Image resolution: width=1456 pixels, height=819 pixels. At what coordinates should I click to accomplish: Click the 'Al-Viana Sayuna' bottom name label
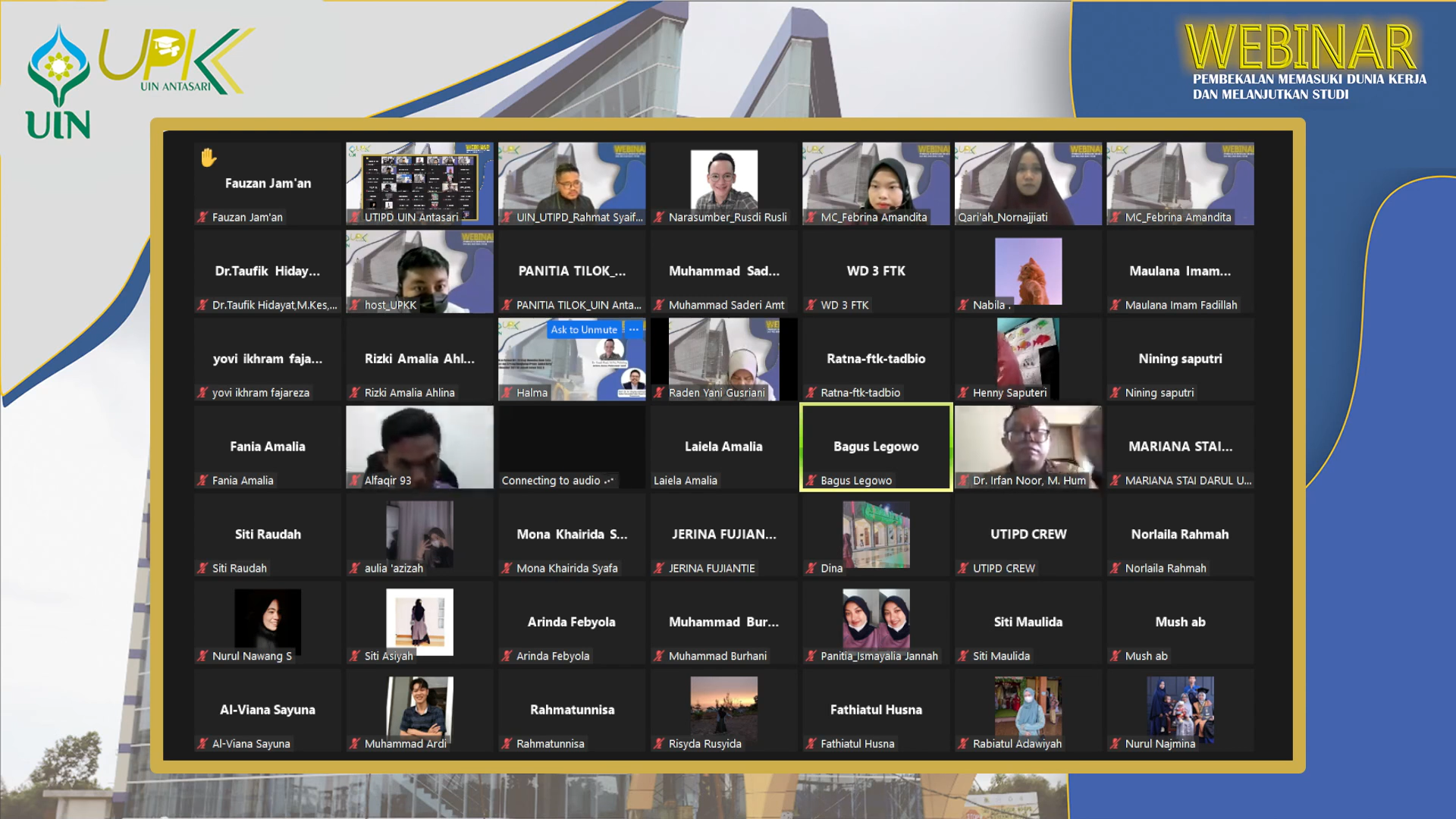coord(251,743)
